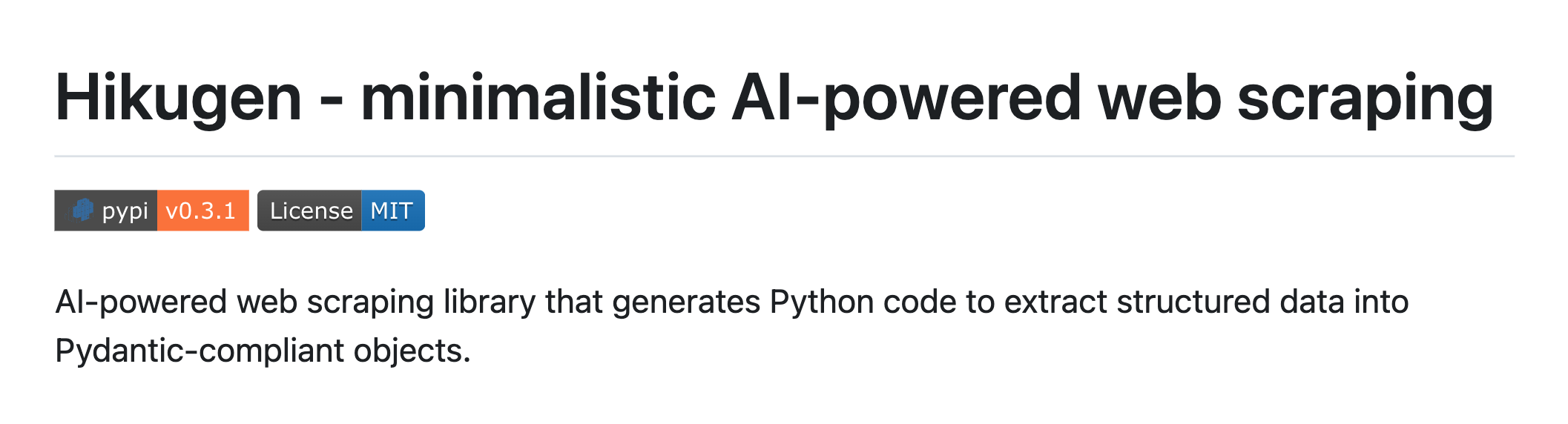Click the word "library" in the description
This screenshot has height=424, width=1568.
coord(489,302)
